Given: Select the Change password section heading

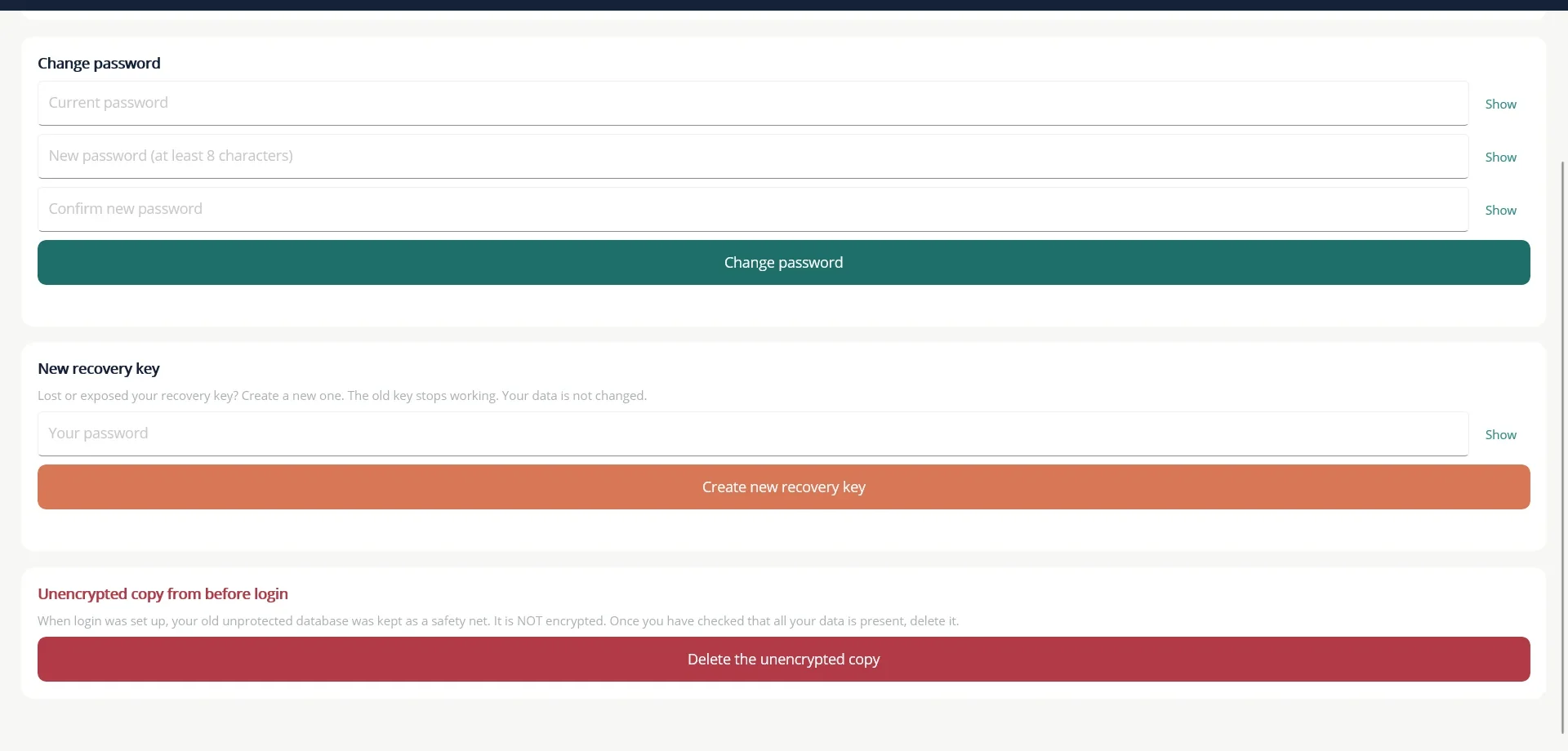Looking at the screenshot, I should click(99, 63).
